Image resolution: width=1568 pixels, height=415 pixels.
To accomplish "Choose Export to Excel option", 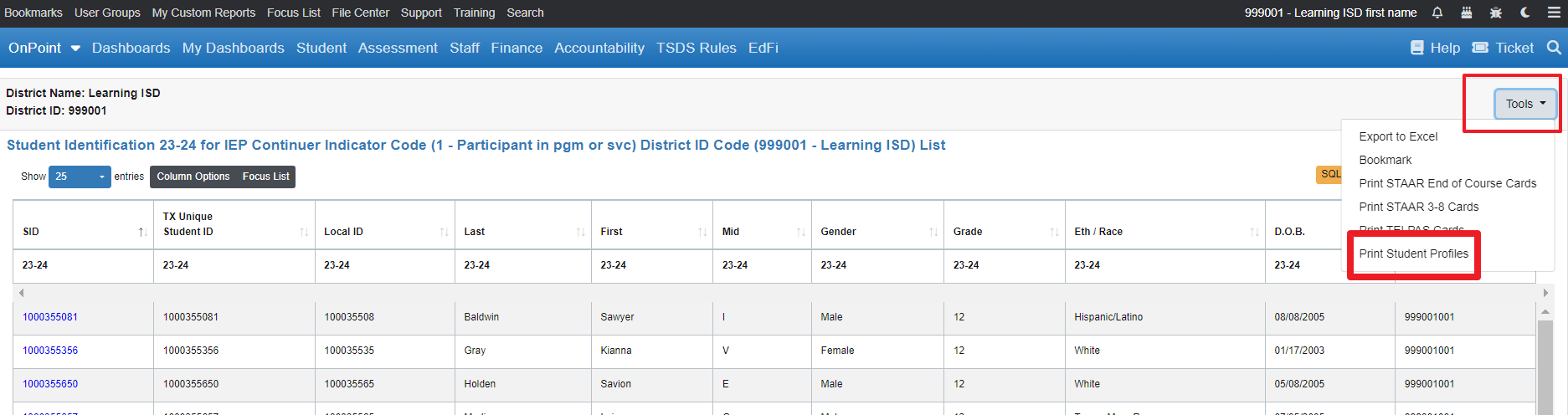I will pyautogui.click(x=1398, y=136).
